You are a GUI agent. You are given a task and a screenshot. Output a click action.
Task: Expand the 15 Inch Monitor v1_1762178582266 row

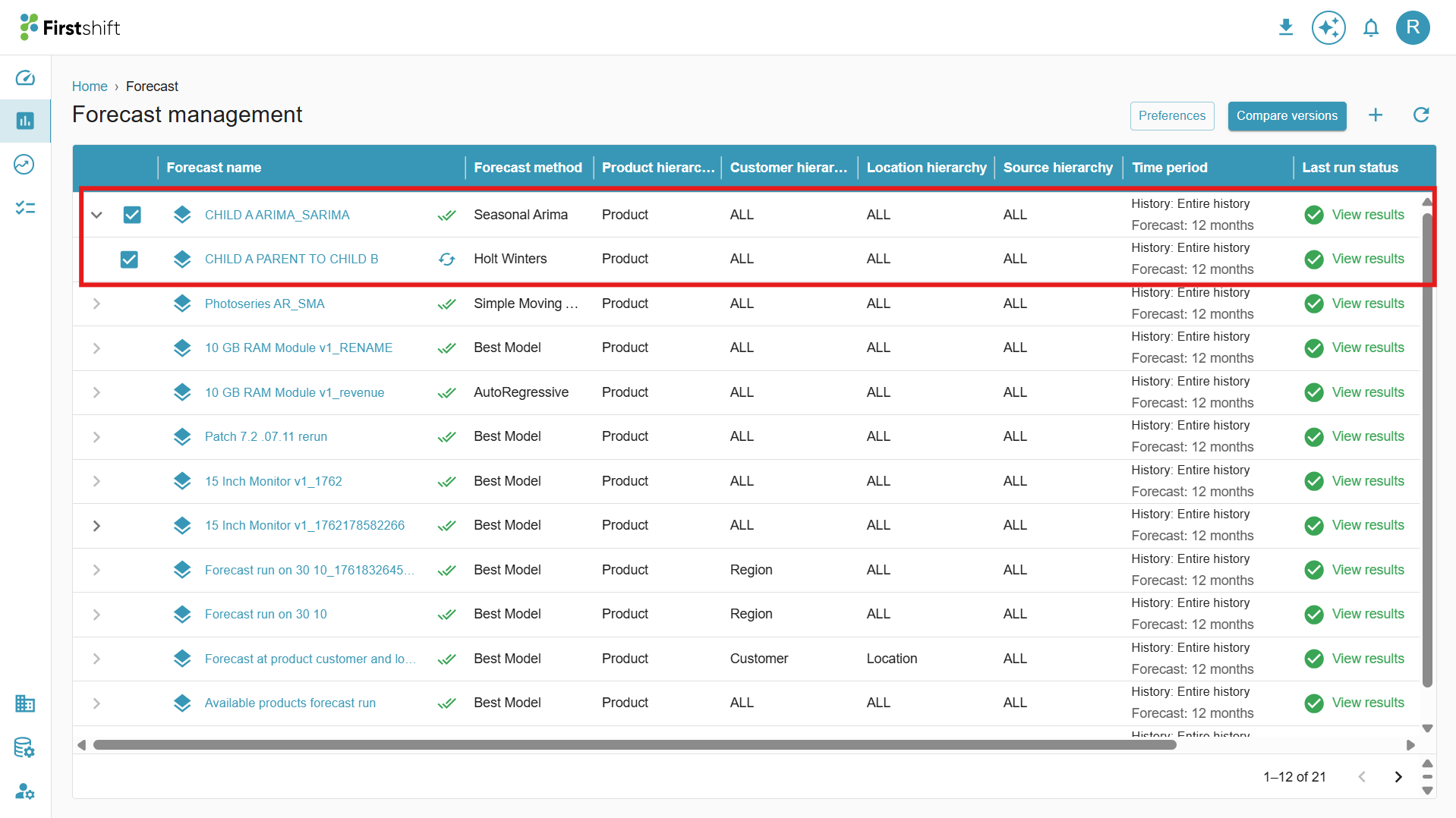tap(96, 526)
